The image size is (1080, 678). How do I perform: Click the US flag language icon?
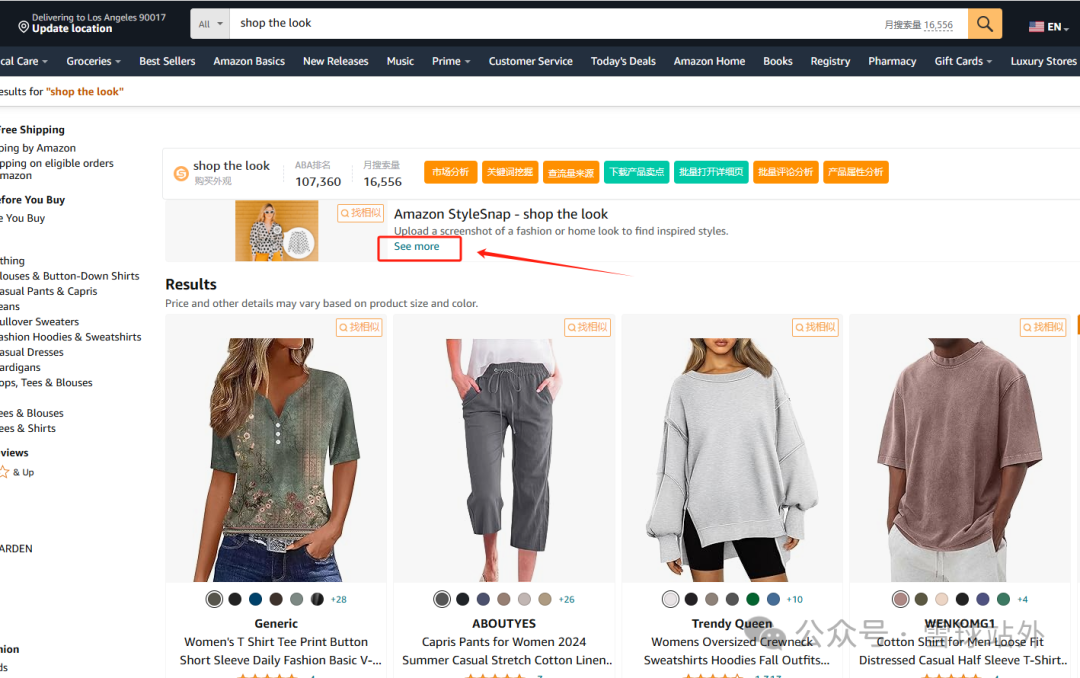tap(1036, 27)
